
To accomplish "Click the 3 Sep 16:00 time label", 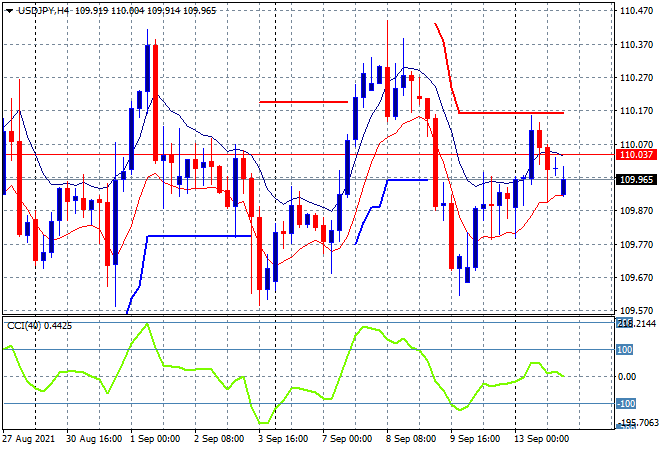I will pos(283,439).
